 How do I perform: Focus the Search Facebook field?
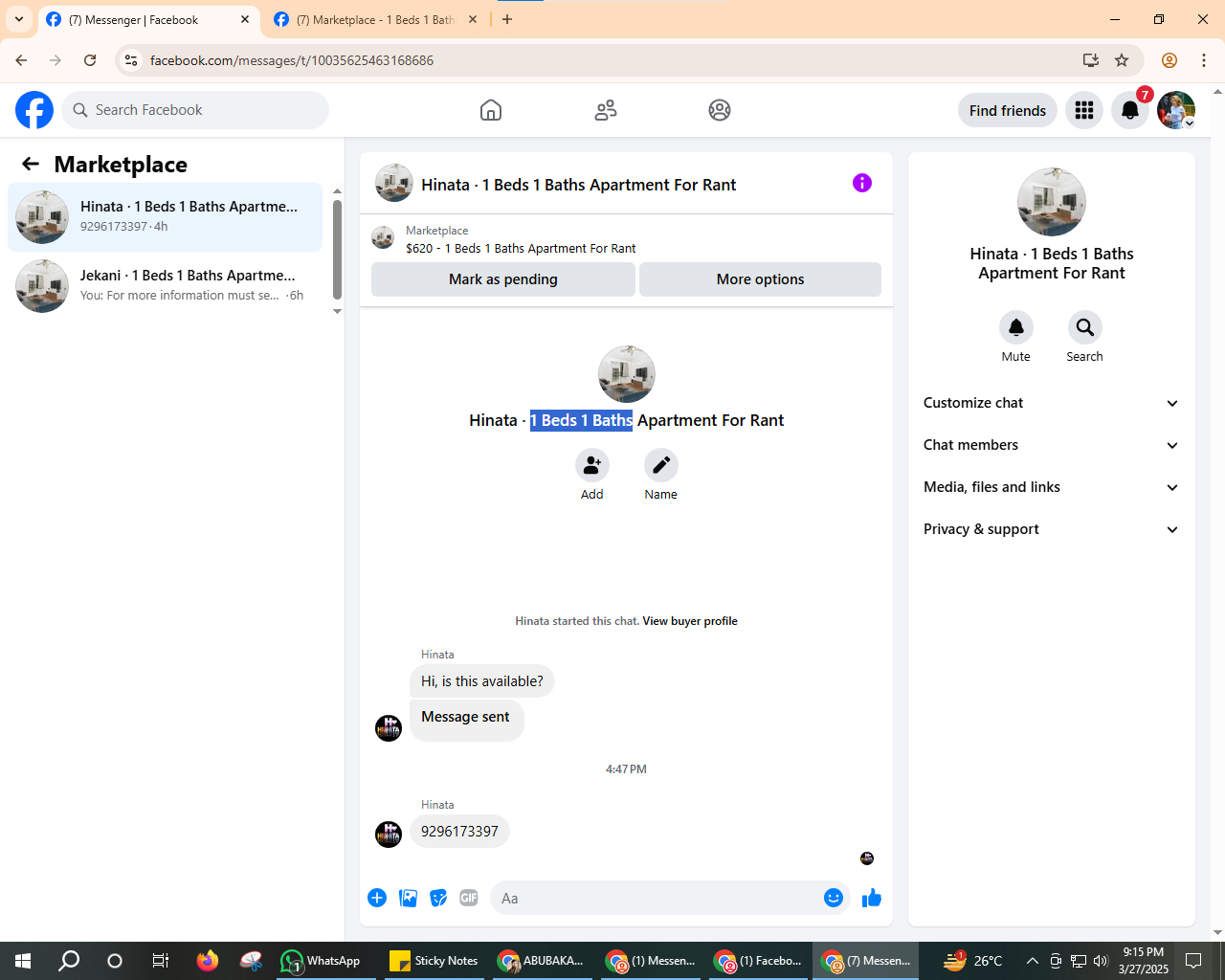pos(195,110)
